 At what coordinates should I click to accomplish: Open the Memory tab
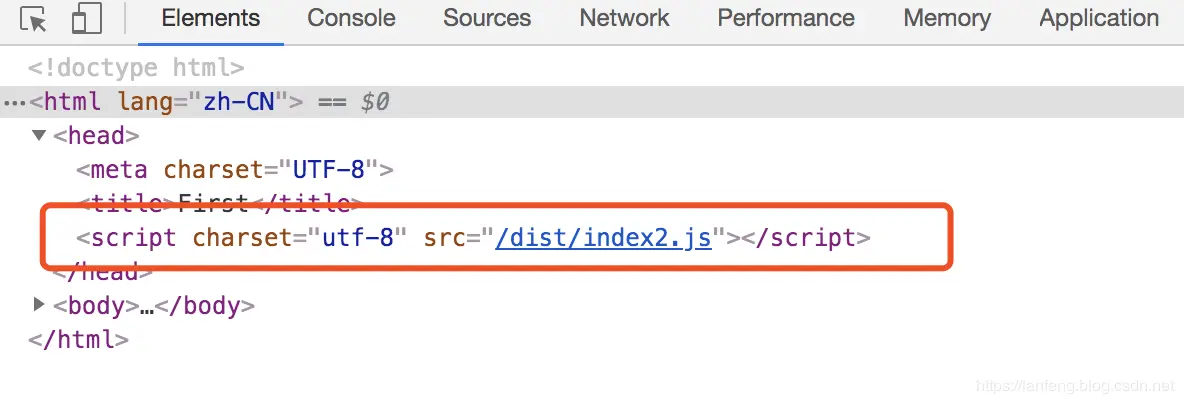coord(947,18)
